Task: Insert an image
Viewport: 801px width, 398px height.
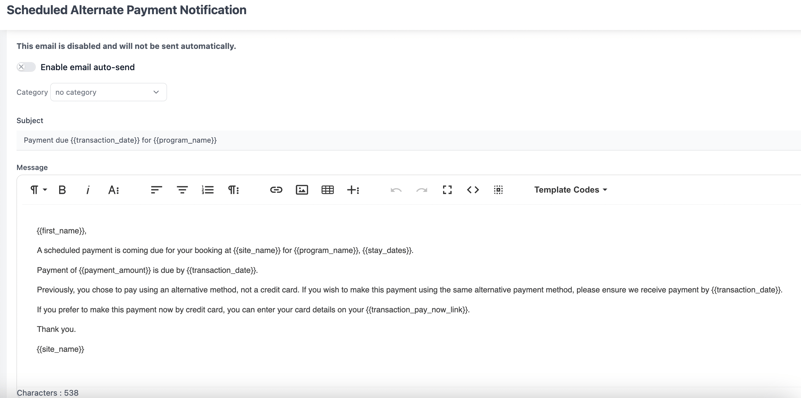Action: pos(302,190)
